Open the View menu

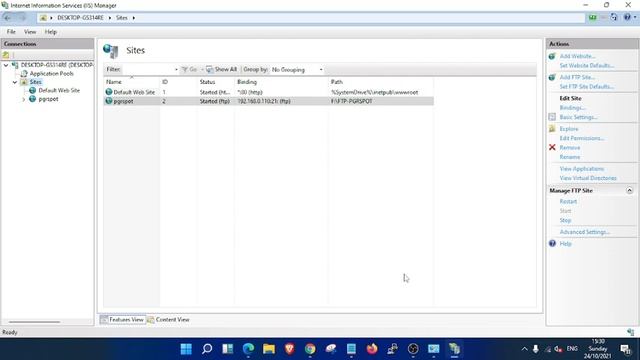30,32
